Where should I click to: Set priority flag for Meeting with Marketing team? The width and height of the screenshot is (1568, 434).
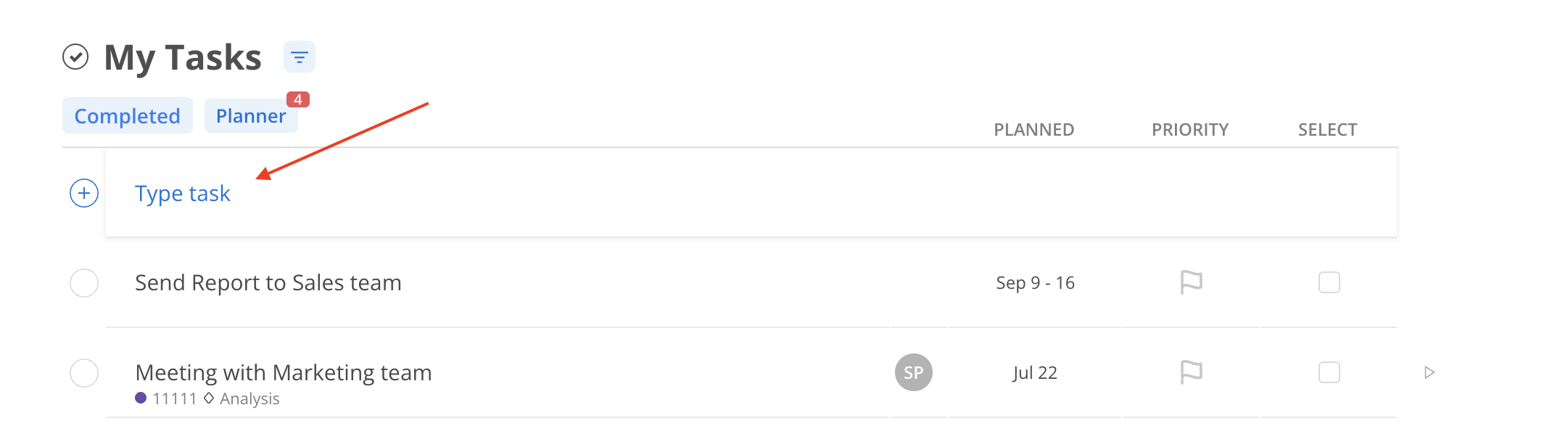[x=1191, y=372]
